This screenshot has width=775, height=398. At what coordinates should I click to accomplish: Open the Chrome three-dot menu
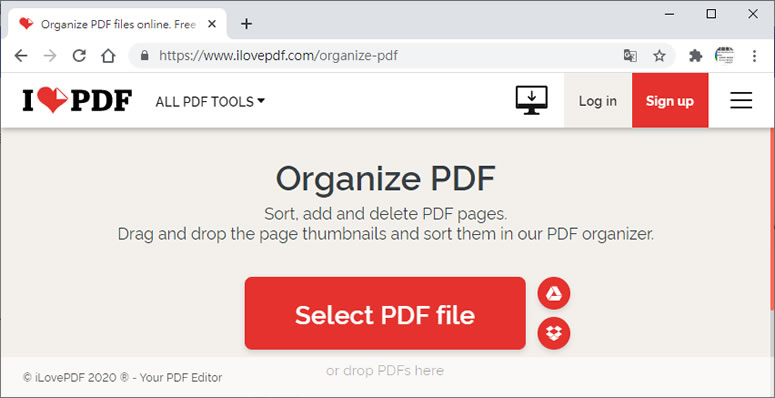point(754,55)
